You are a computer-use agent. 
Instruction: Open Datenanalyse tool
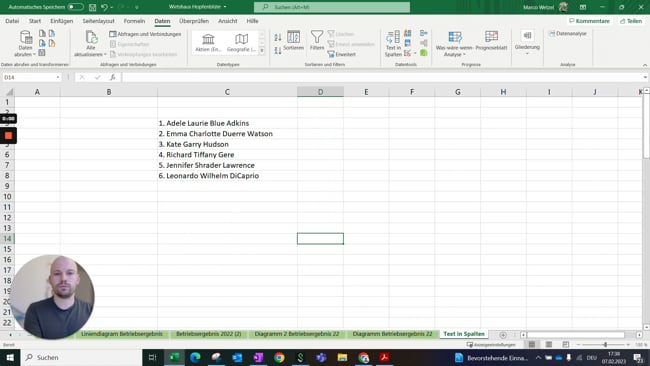(x=568, y=34)
